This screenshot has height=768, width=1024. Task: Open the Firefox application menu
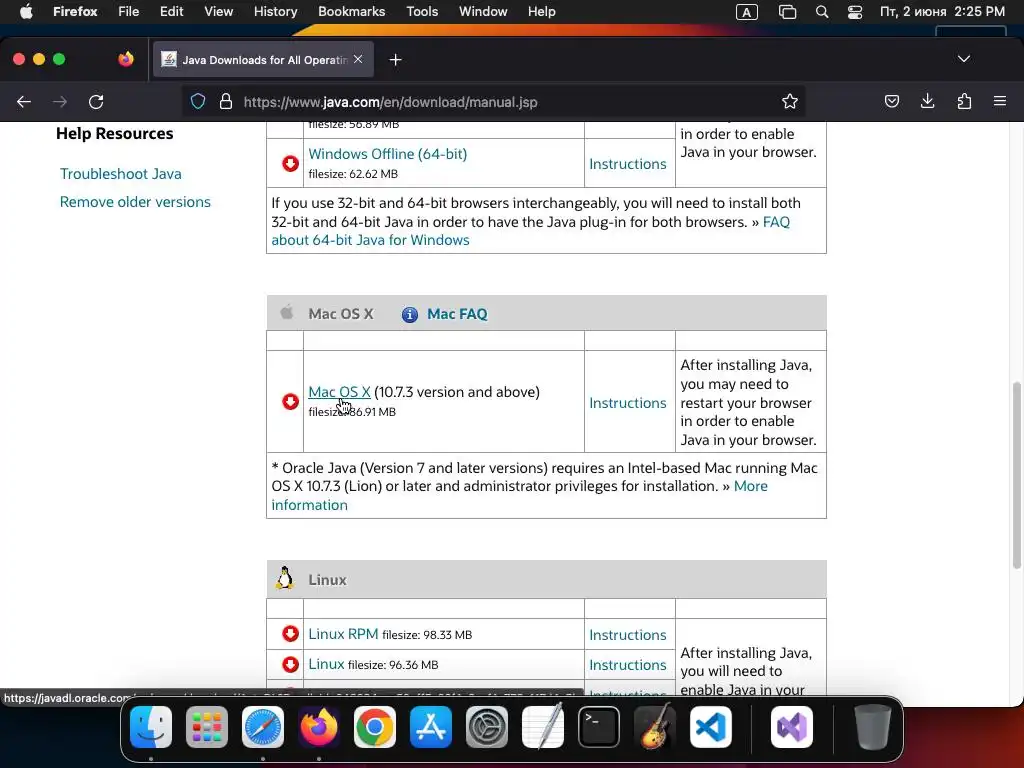click(x=75, y=12)
